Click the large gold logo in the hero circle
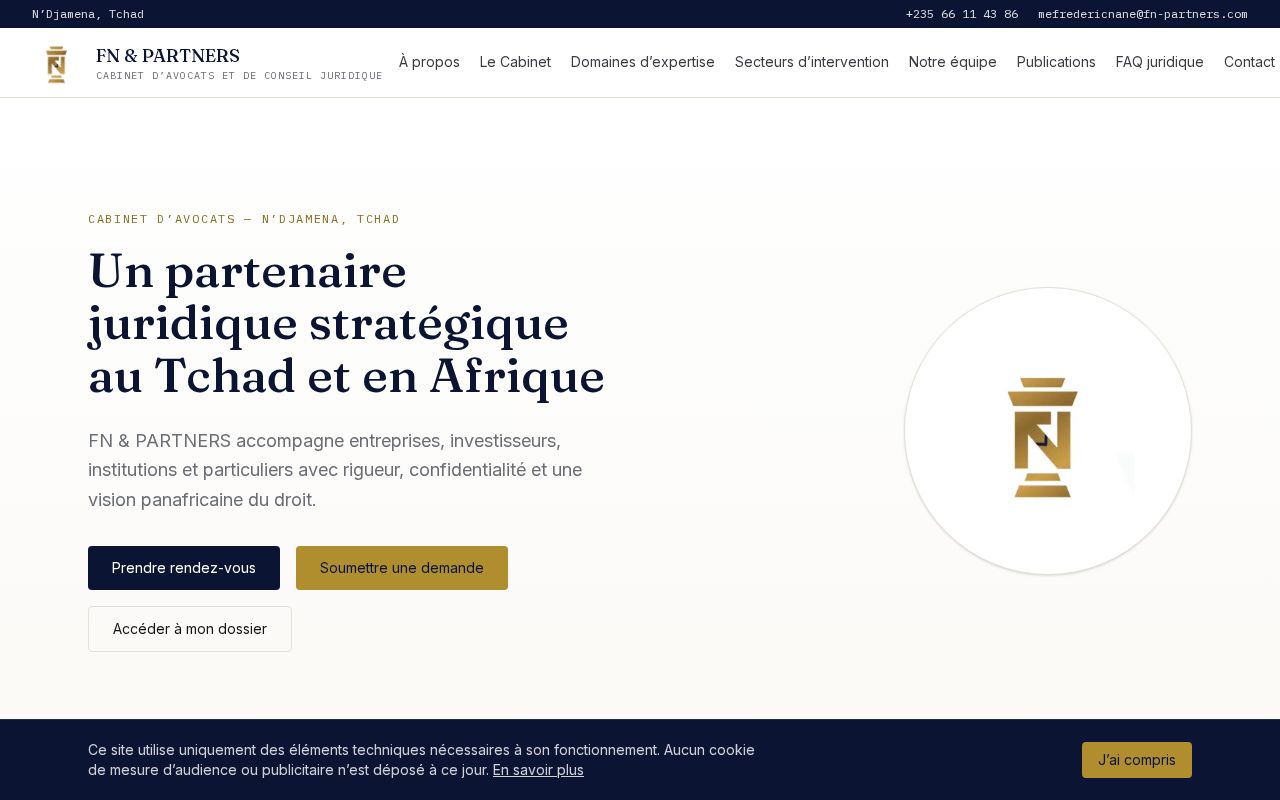This screenshot has height=800, width=1280. coord(1043,437)
